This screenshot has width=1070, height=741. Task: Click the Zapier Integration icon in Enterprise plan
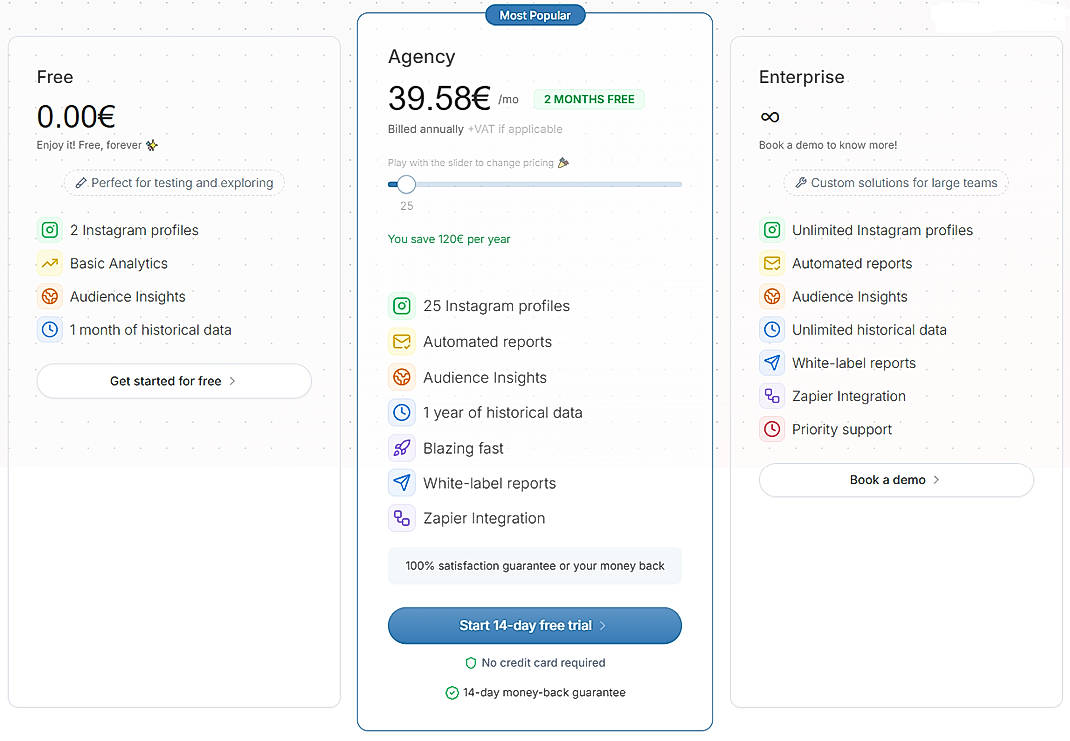pos(772,396)
